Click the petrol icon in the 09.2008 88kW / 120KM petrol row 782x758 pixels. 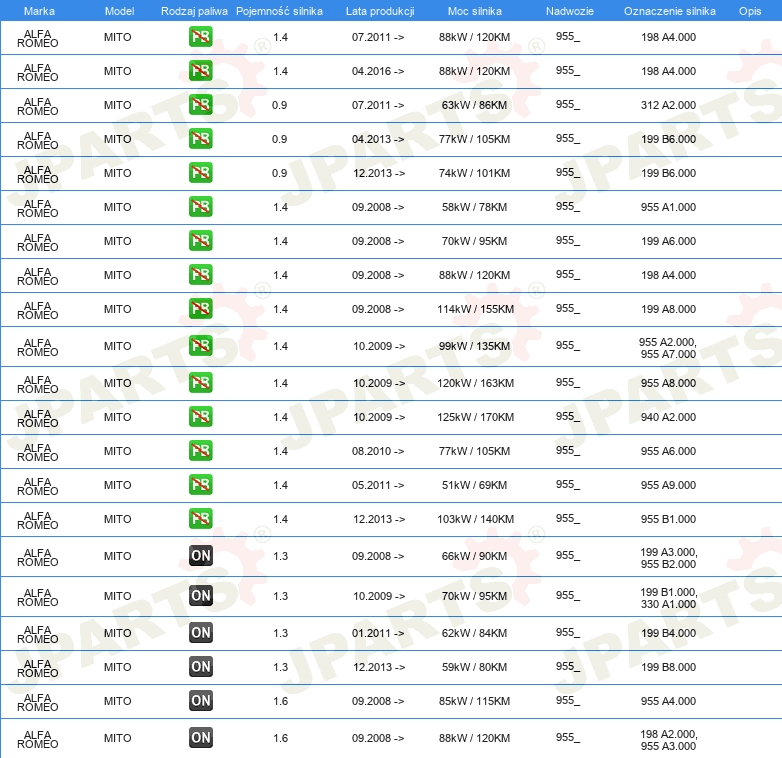pyautogui.click(x=200, y=274)
